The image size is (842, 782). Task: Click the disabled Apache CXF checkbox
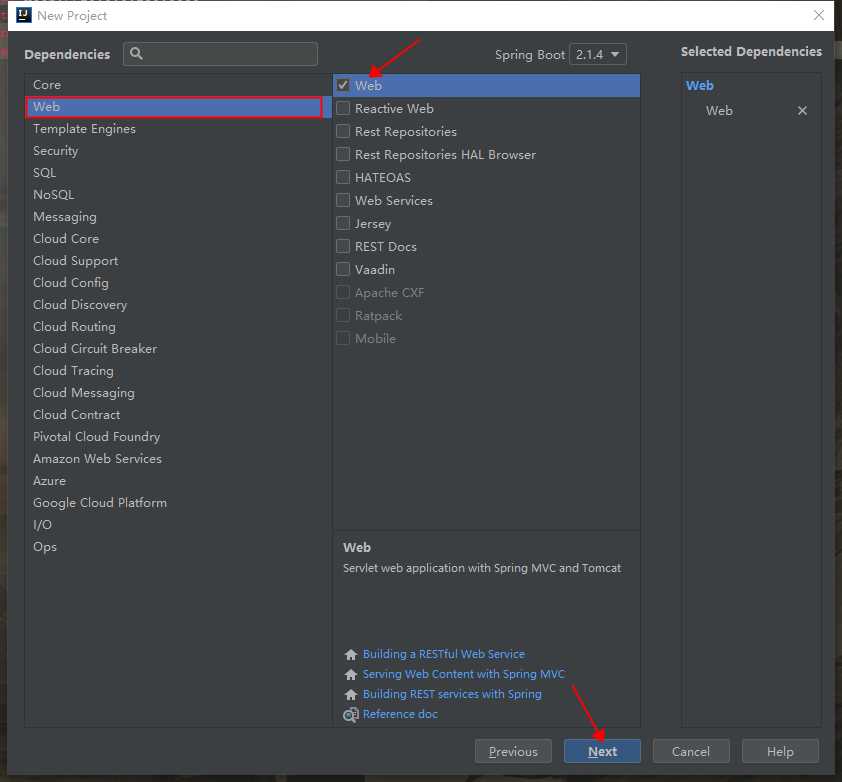(x=343, y=292)
